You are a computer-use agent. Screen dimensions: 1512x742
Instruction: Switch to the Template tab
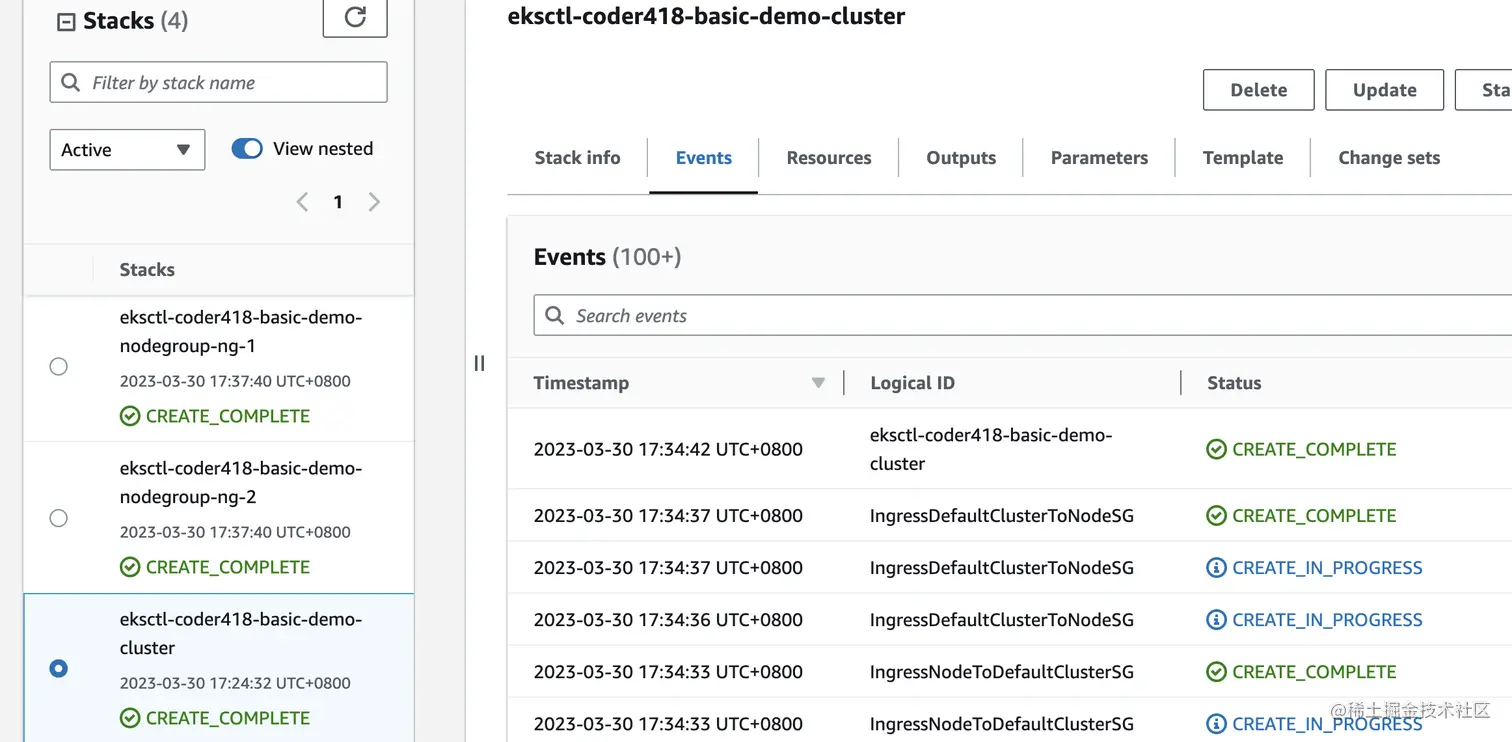coord(1243,158)
